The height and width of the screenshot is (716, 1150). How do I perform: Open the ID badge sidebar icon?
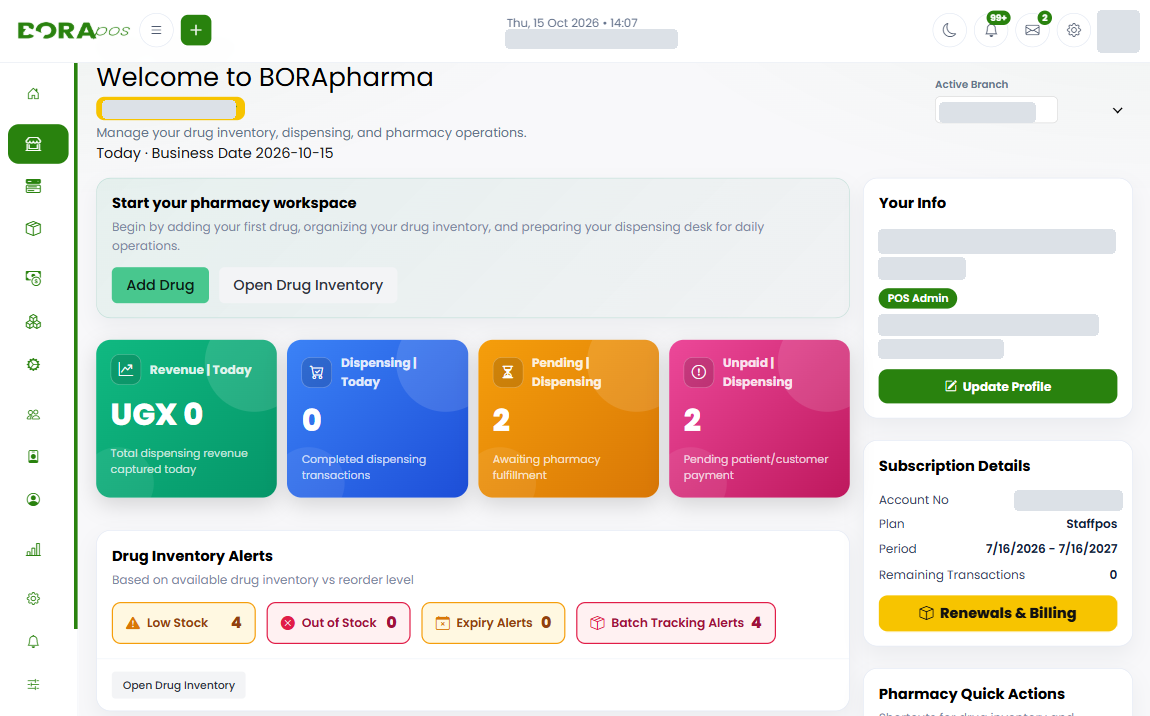[33, 456]
